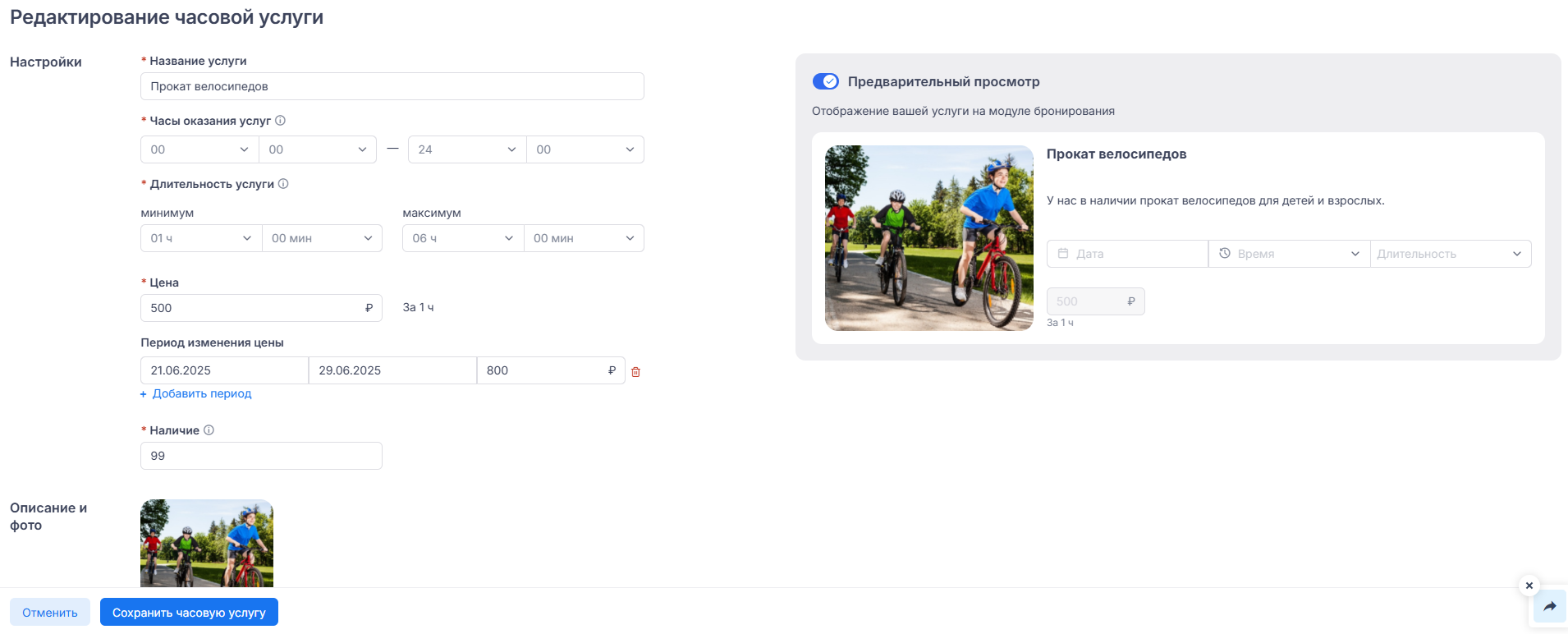This screenshot has height=634, width=1568.
Task: Open start minutes dropdown of service hours
Action: pyautogui.click(x=318, y=149)
